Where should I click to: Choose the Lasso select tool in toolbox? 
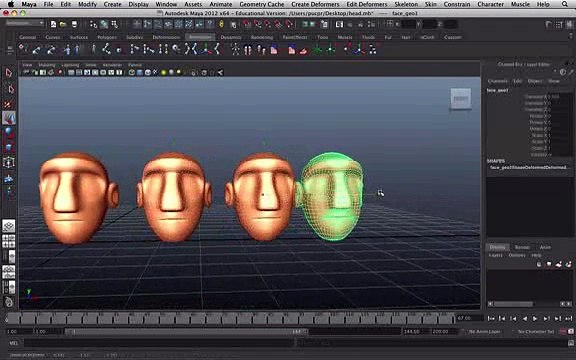tap(10, 89)
